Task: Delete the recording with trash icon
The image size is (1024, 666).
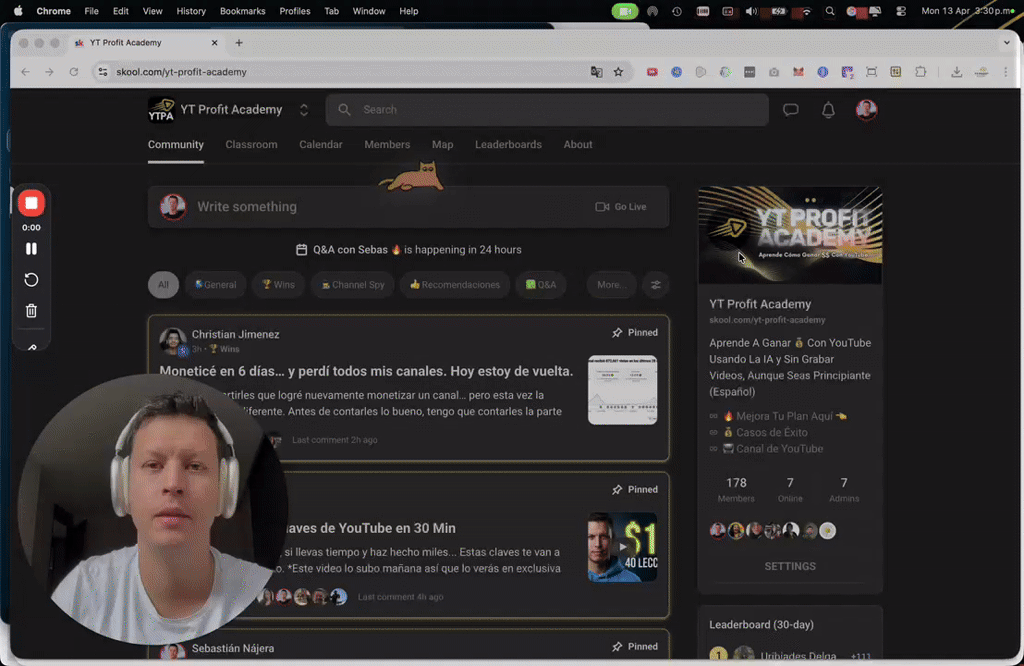Action: [31, 311]
